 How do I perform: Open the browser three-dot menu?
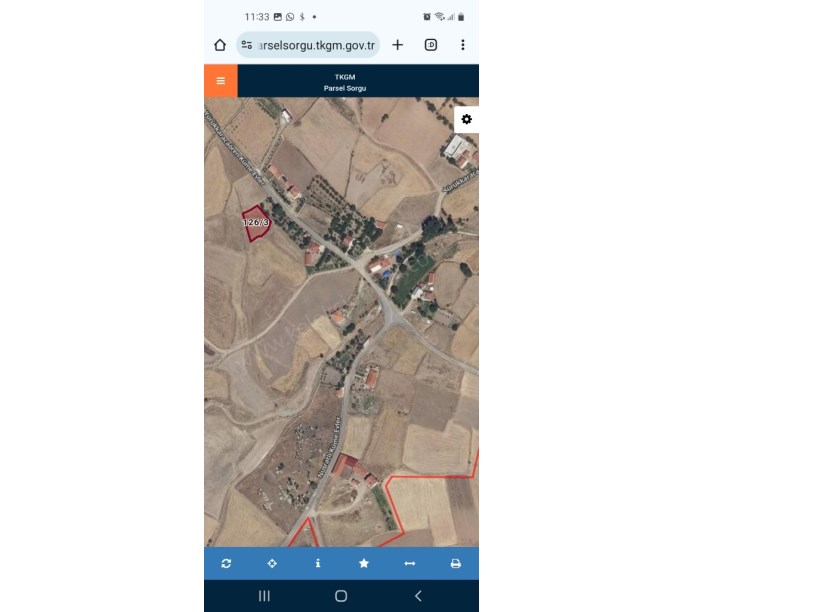(463, 45)
